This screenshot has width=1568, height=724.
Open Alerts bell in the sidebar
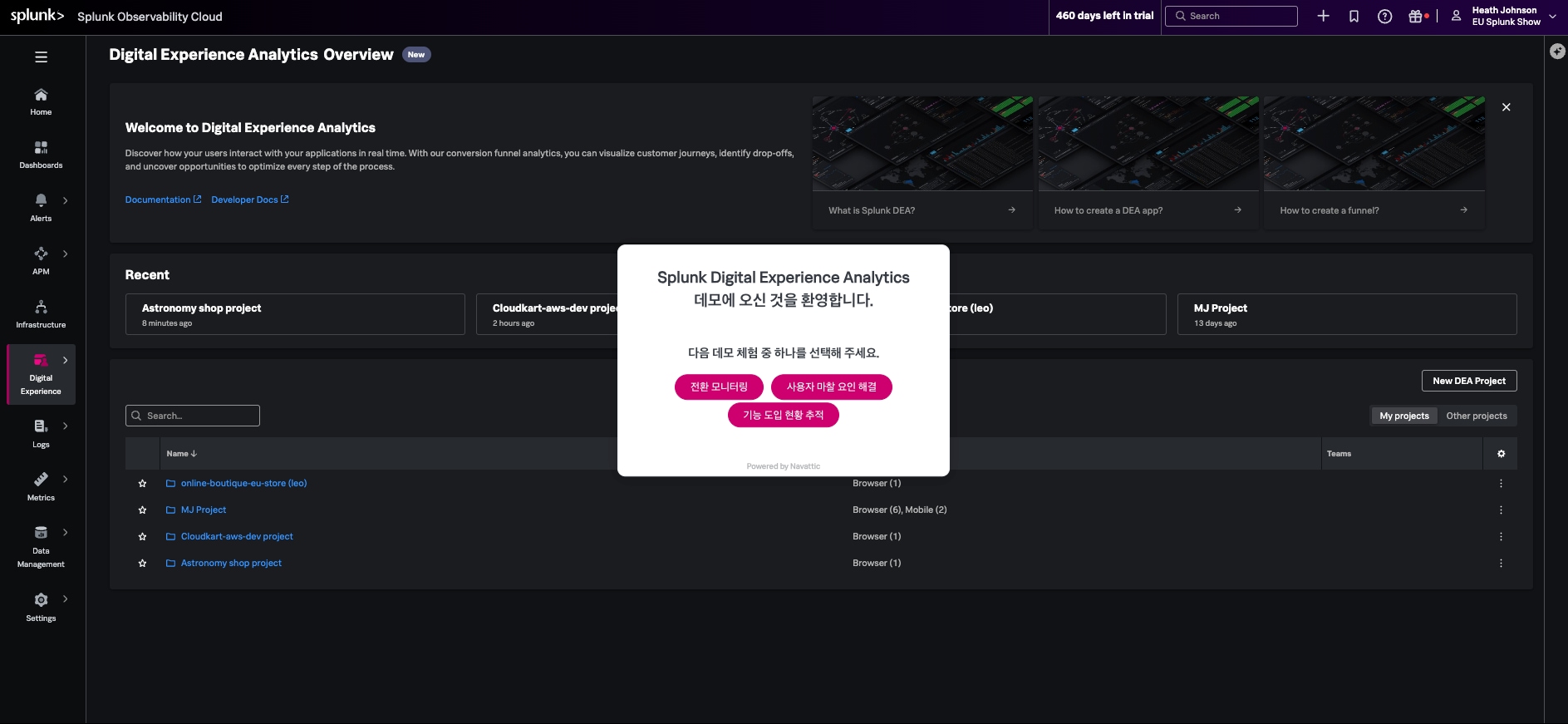[41, 208]
